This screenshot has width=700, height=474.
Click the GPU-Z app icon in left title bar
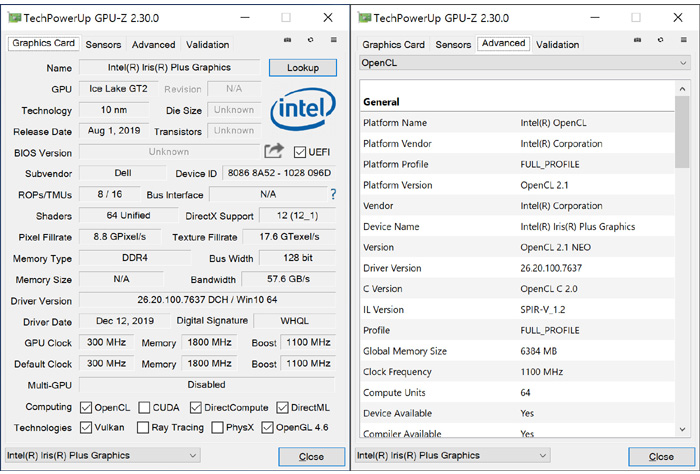pyautogui.click(x=15, y=18)
